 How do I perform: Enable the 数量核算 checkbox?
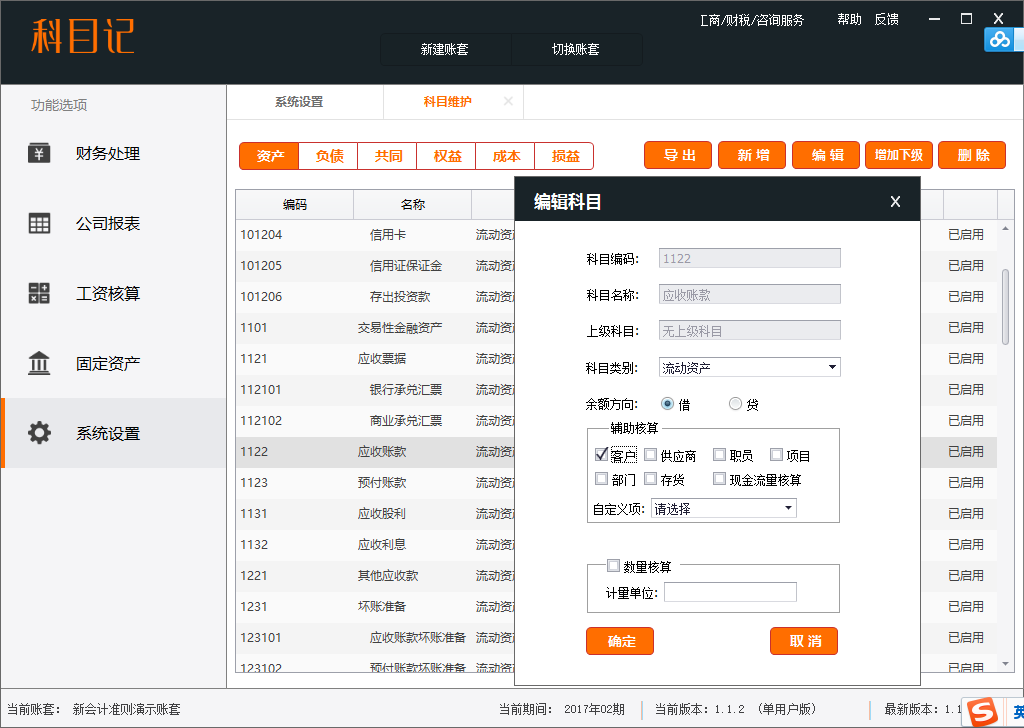pos(613,566)
